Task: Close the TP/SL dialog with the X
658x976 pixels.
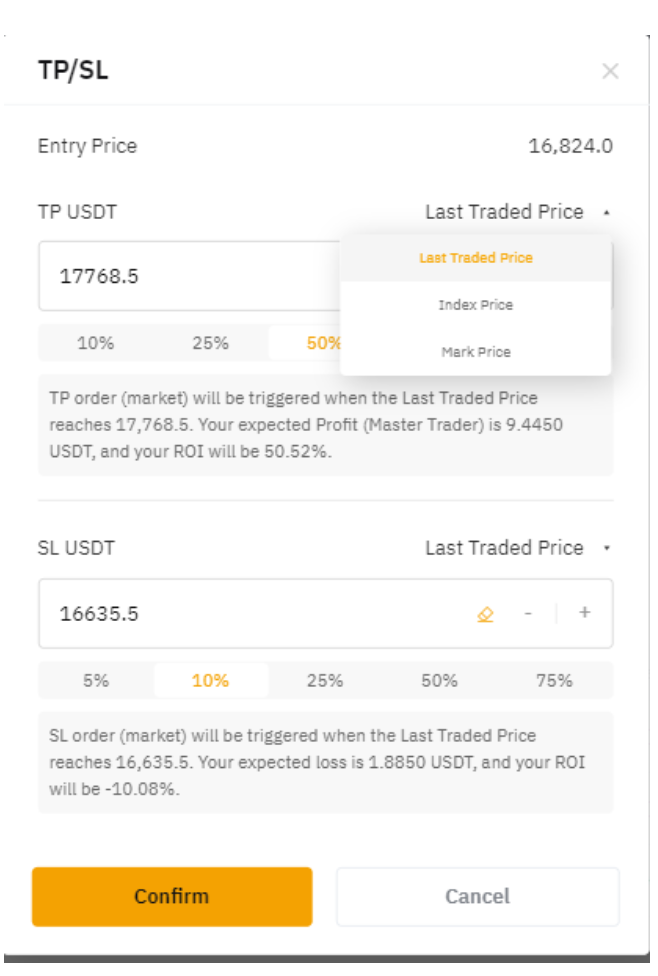Action: point(610,71)
